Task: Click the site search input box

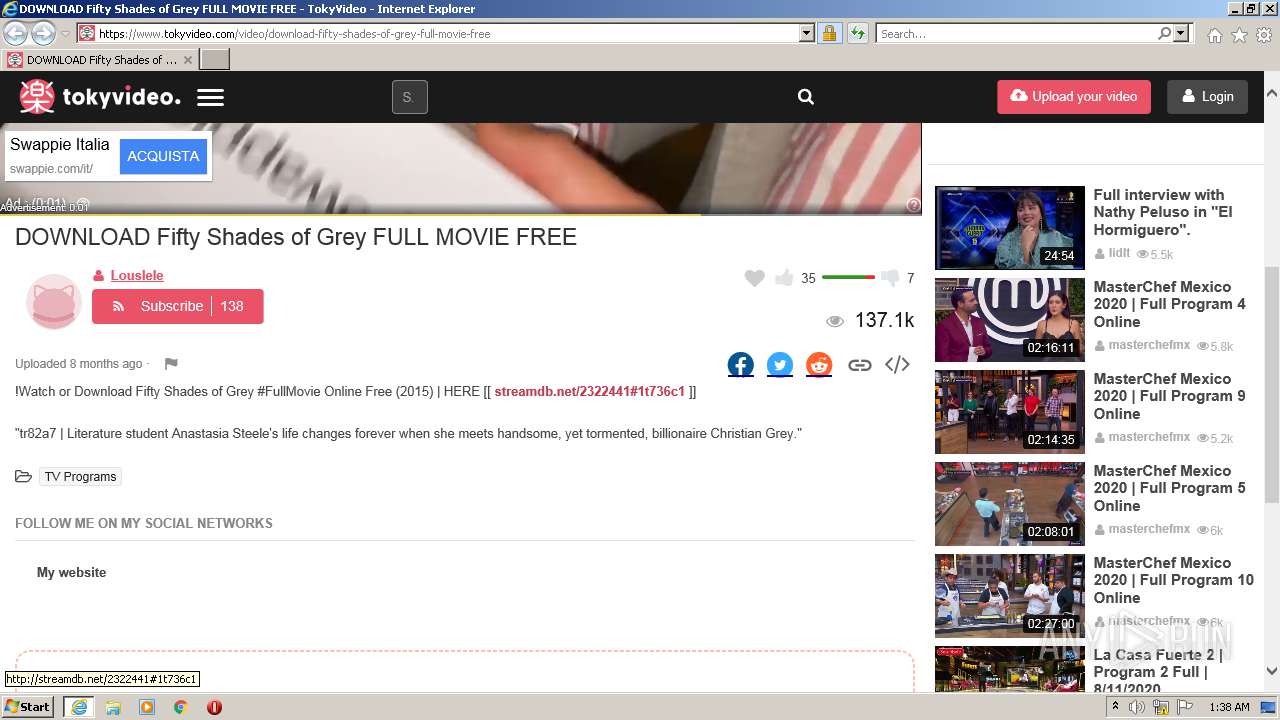Action: (409, 97)
